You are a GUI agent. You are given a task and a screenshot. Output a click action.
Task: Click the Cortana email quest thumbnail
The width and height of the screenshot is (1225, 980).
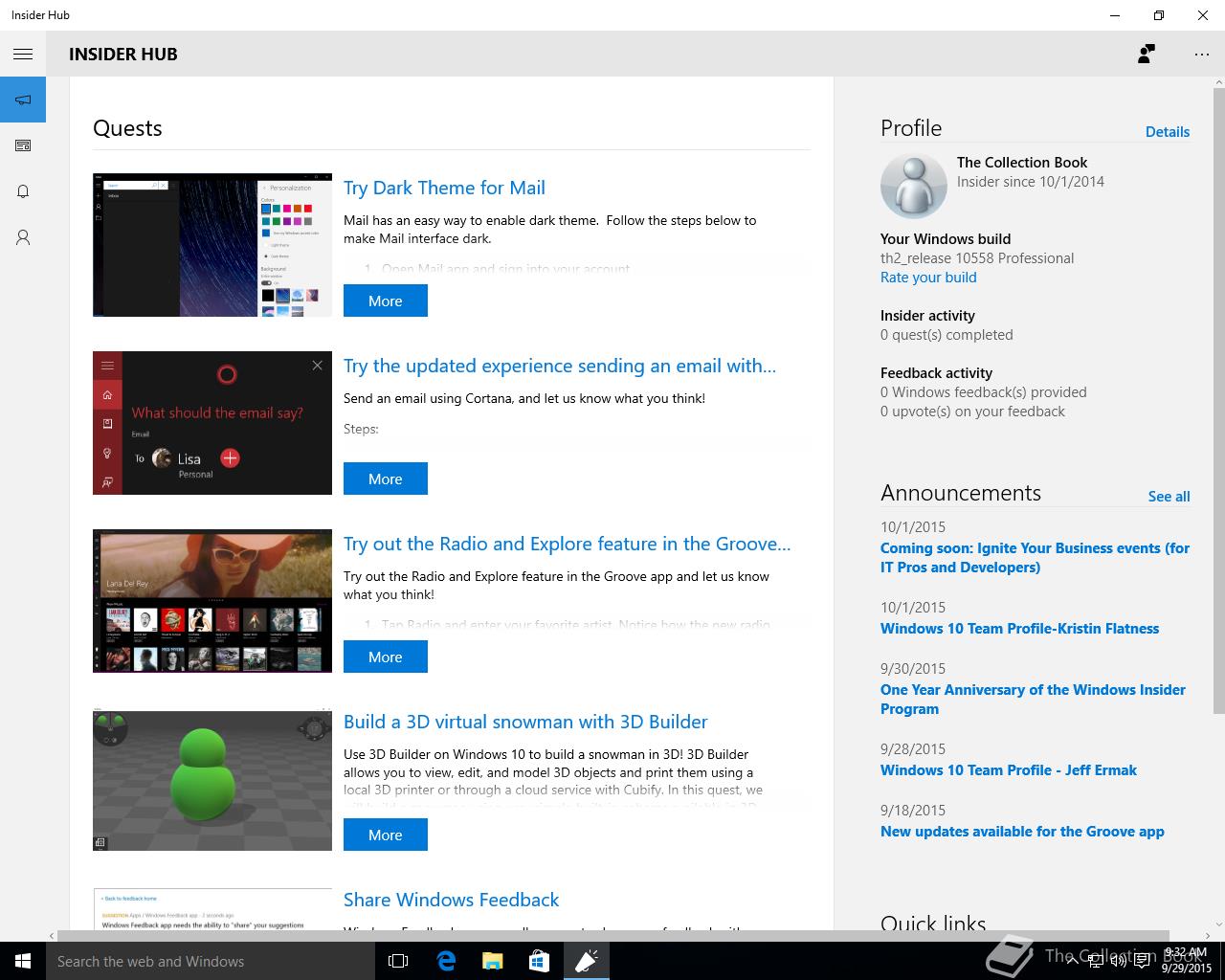tap(212, 423)
